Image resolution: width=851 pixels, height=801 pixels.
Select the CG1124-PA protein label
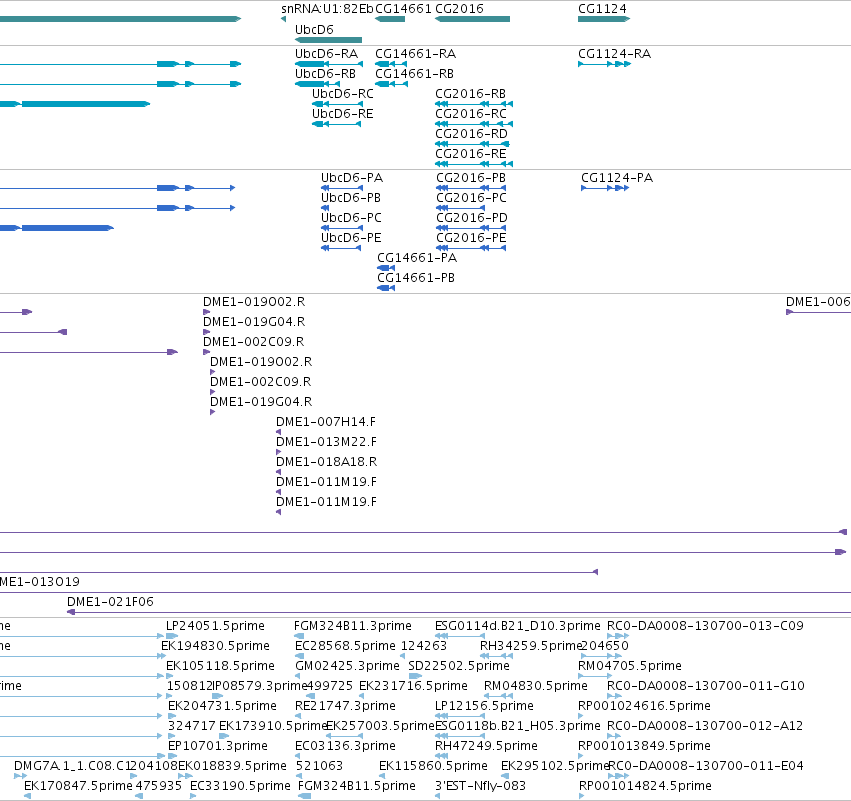[617, 178]
